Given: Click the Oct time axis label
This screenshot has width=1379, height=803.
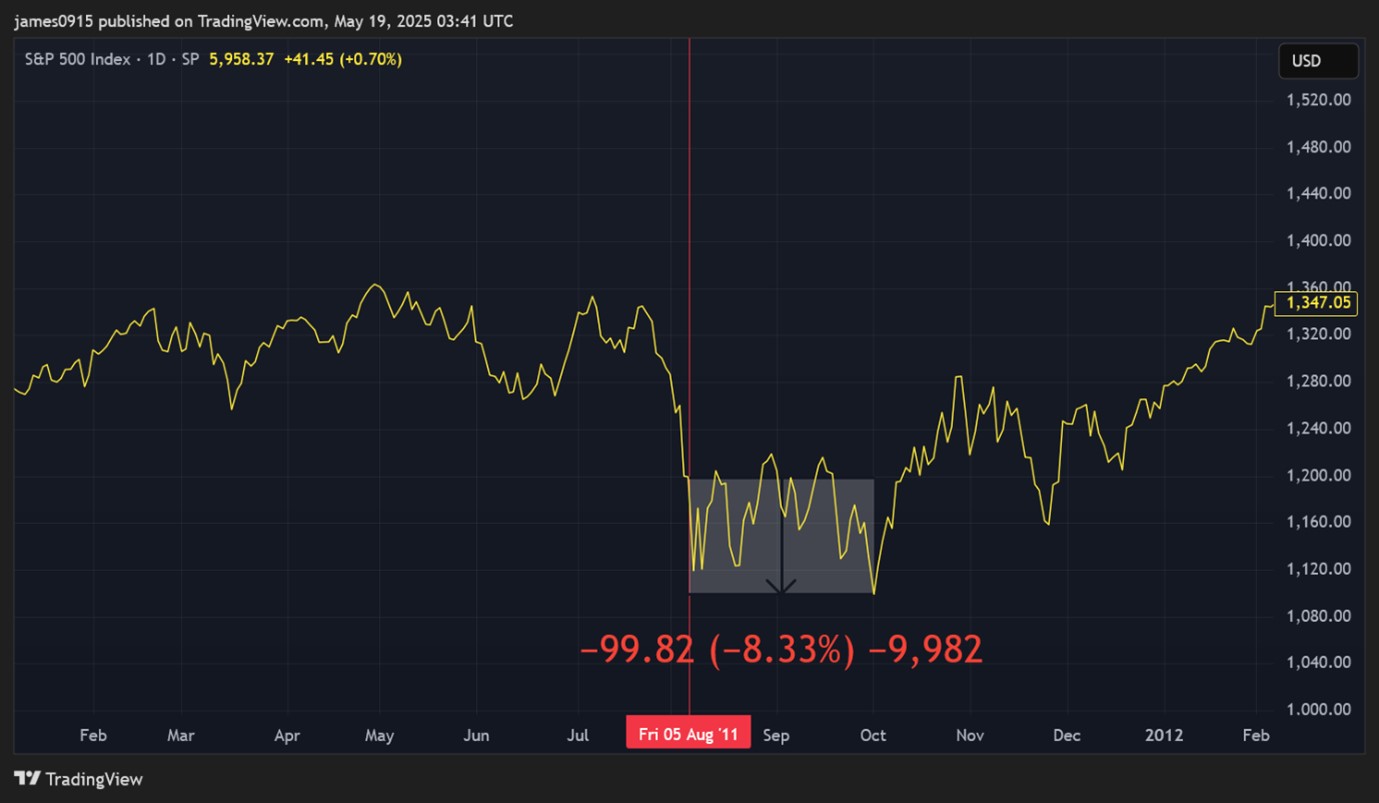Looking at the screenshot, I should (873, 735).
